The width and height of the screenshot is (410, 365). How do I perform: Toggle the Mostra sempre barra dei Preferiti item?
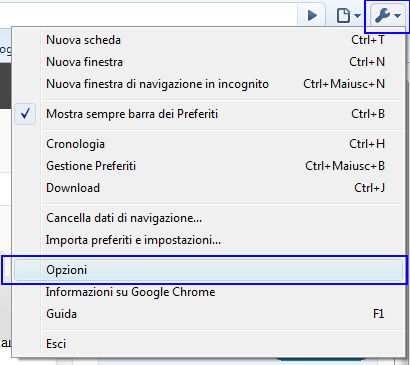(208, 114)
